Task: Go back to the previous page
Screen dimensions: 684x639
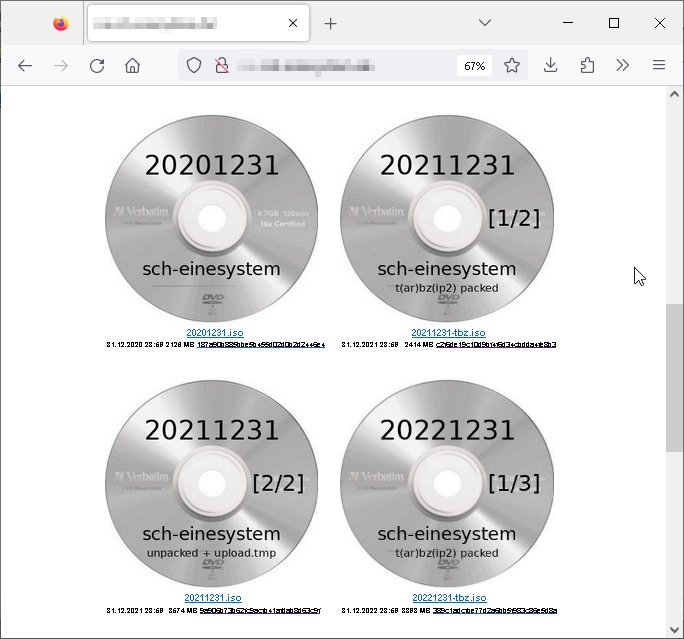Action: point(25,66)
